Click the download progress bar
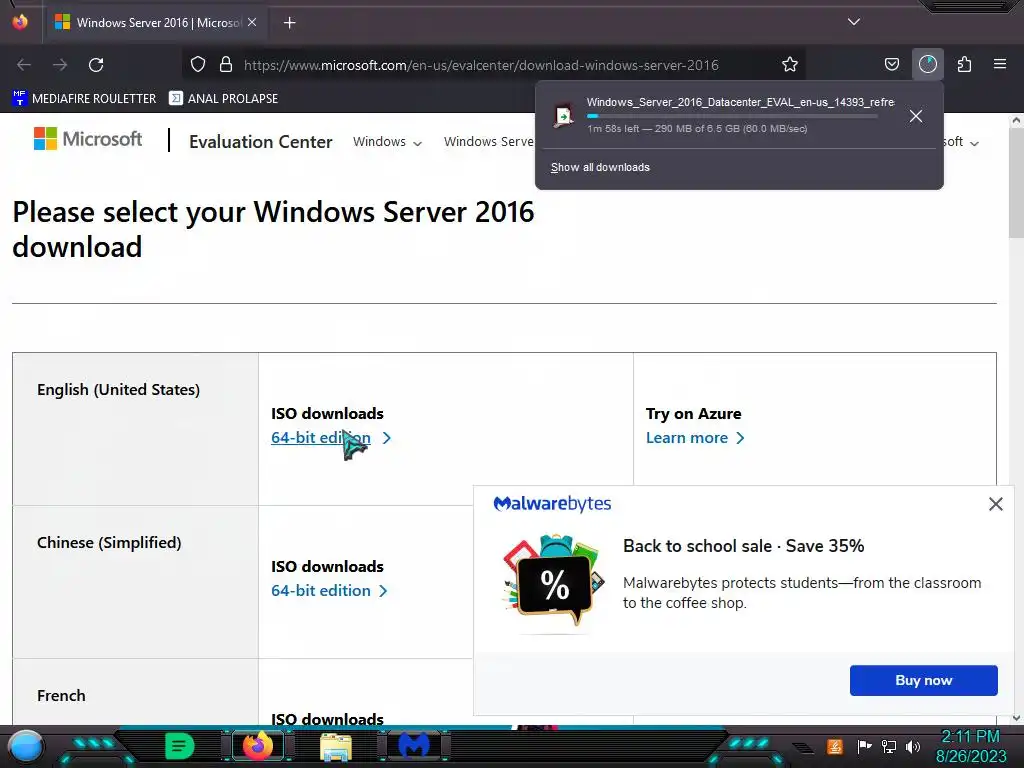 pos(731,116)
